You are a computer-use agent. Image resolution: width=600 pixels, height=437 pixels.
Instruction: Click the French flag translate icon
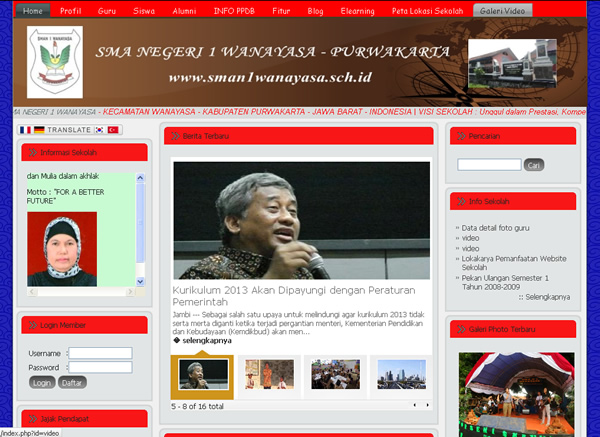pos(25,130)
